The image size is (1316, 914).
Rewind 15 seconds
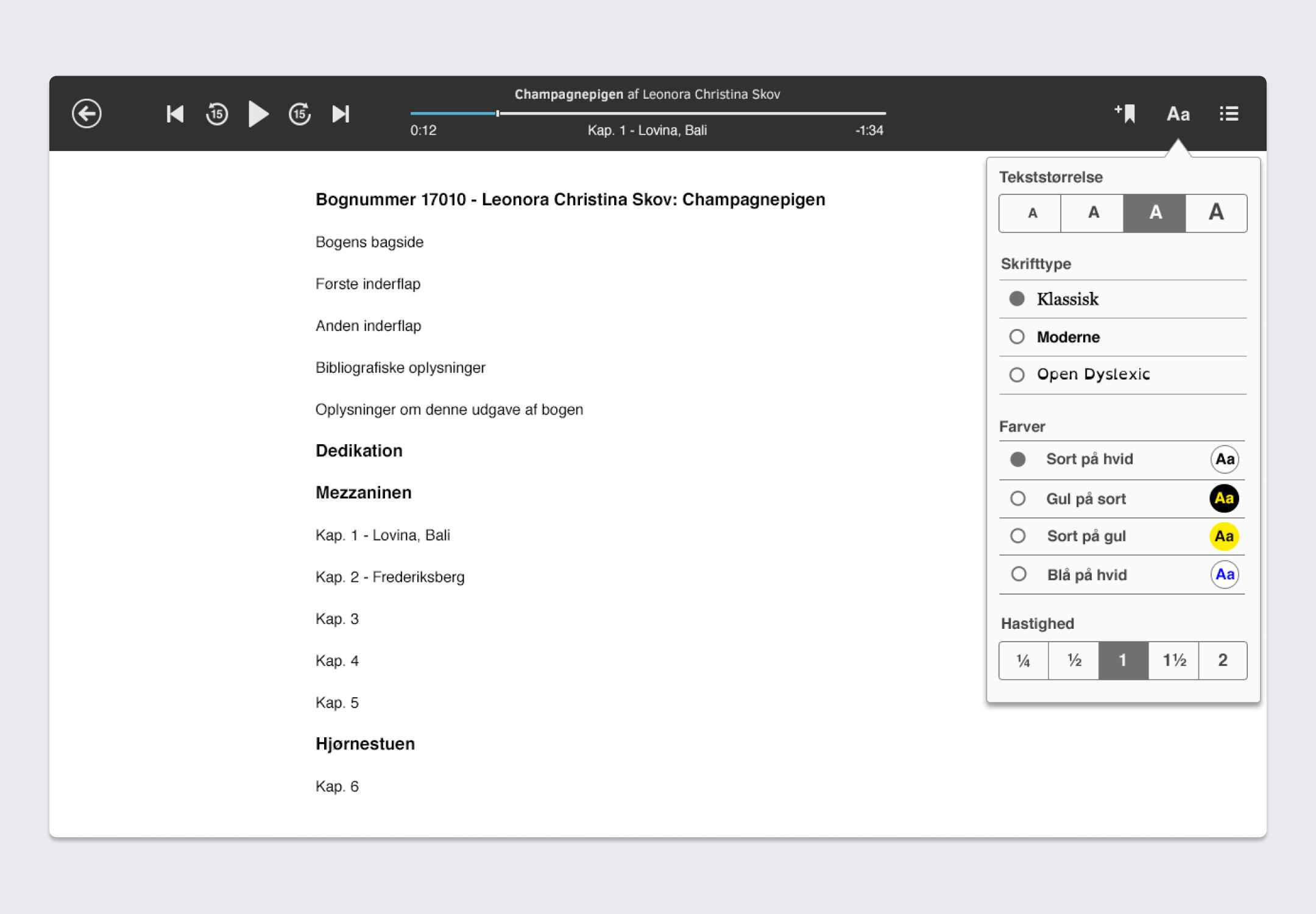click(217, 114)
